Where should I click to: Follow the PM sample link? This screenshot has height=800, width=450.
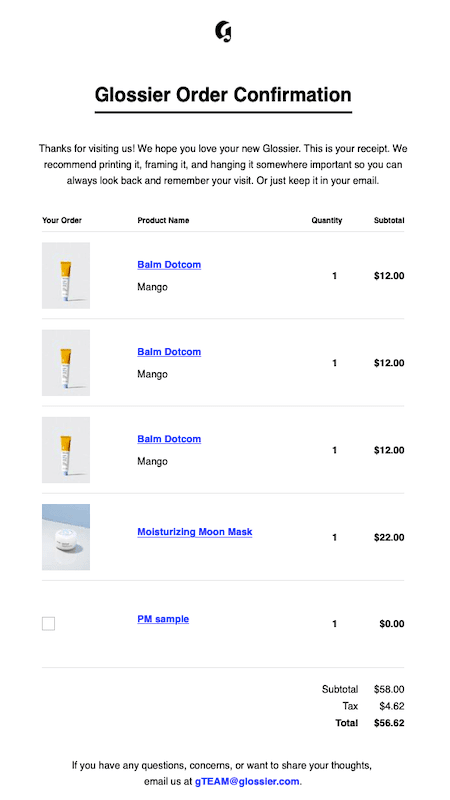point(163,619)
